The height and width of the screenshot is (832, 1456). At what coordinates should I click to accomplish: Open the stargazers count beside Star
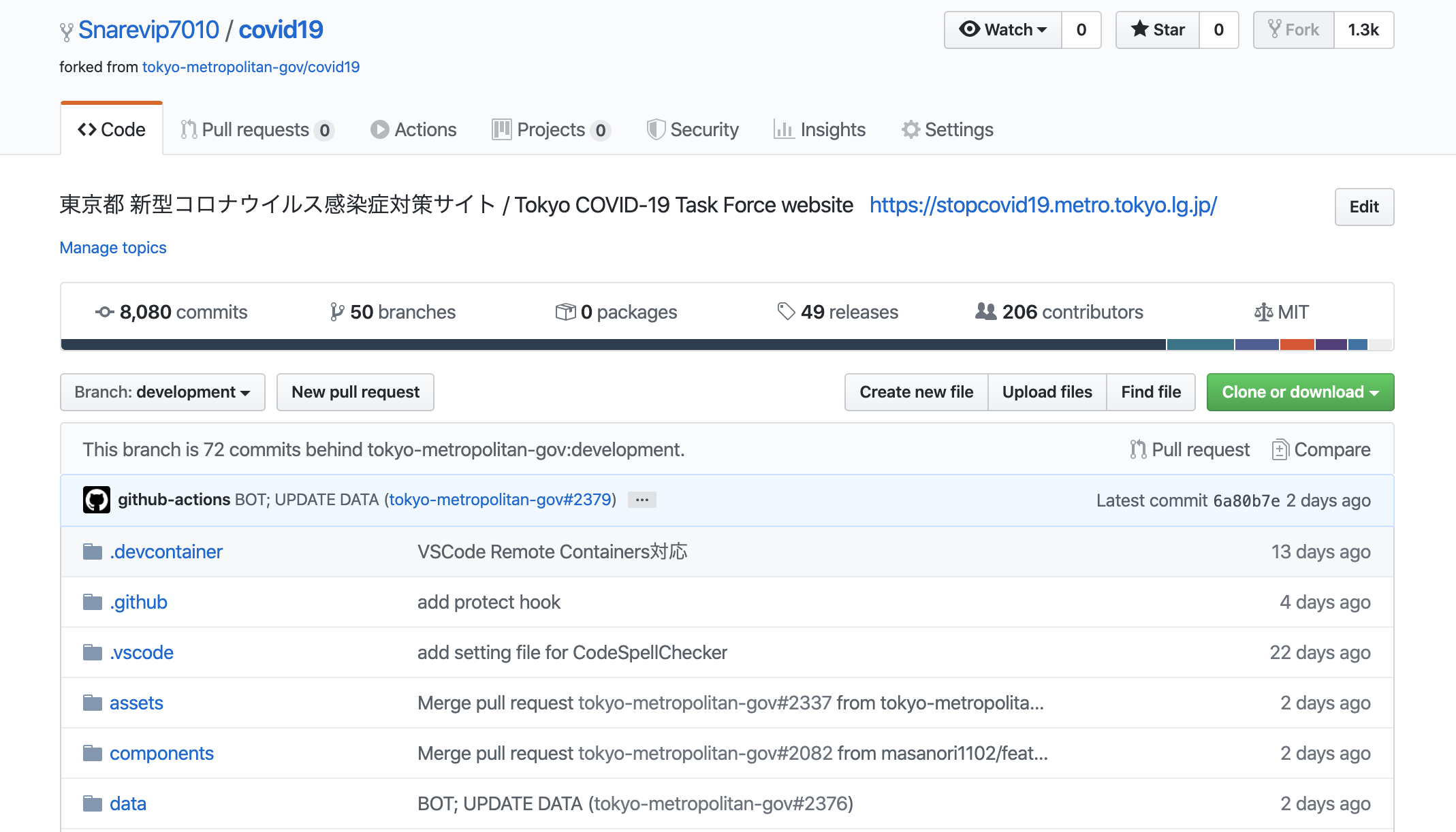tap(1219, 30)
